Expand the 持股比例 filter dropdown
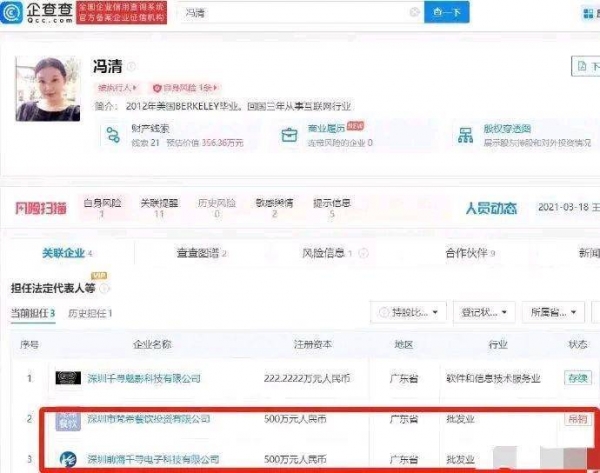600x473 pixels. tap(411, 313)
